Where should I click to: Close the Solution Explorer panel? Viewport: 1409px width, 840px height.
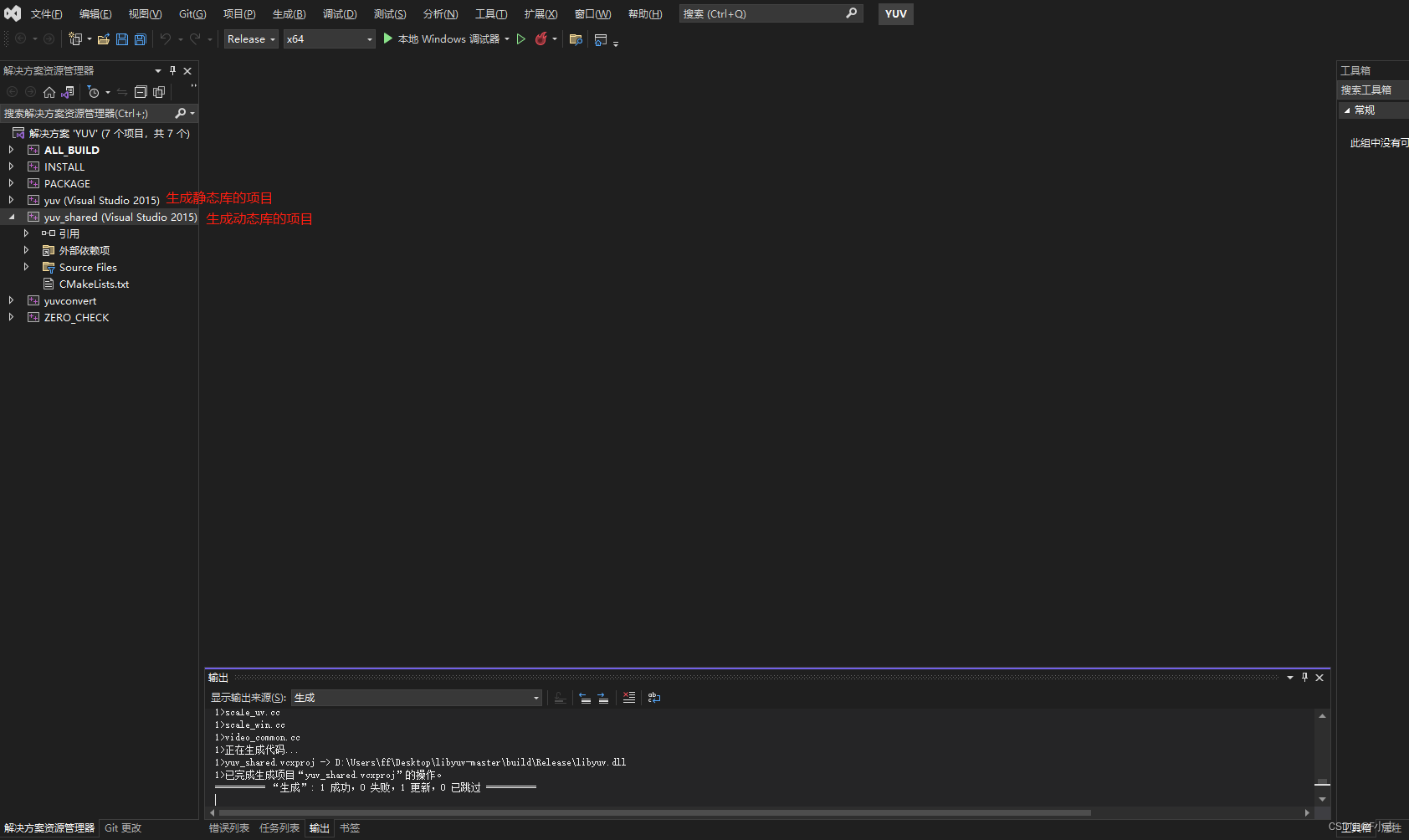click(187, 71)
